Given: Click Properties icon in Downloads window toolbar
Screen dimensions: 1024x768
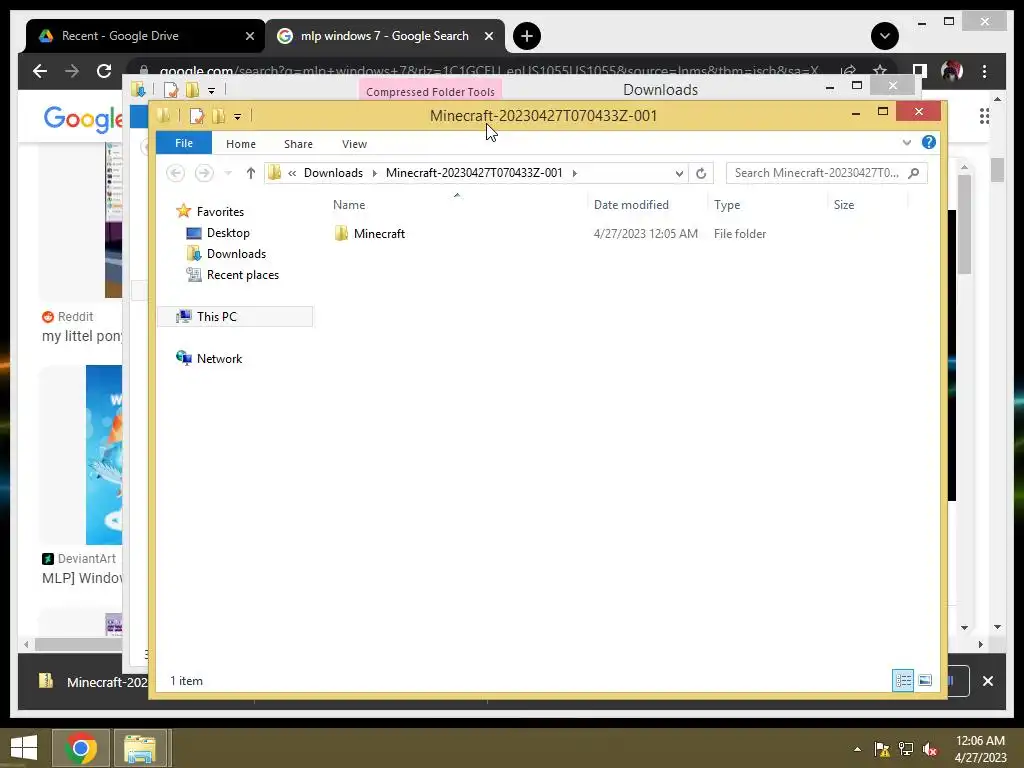Looking at the screenshot, I should click(171, 89).
